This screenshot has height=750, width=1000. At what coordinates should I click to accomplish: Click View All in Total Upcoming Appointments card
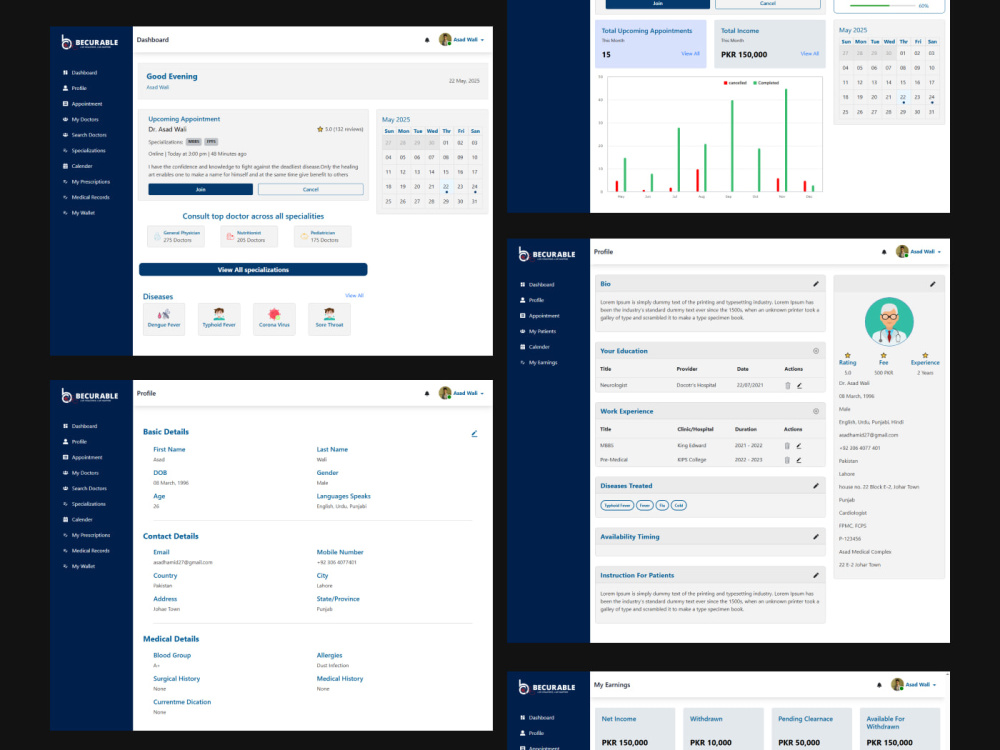coord(690,54)
